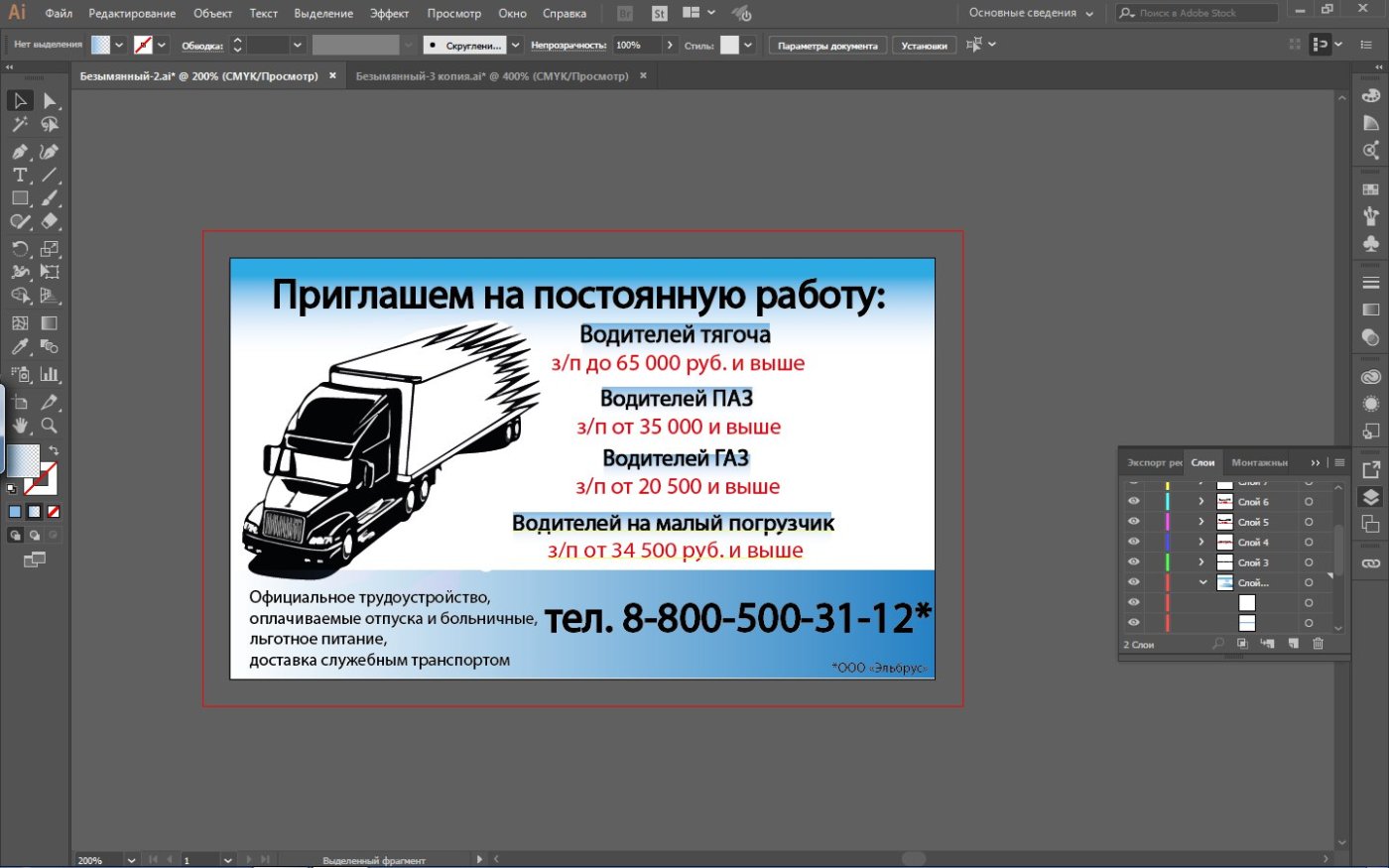Select the Direct Selection tool
The height and width of the screenshot is (868, 1389).
[50, 100]
